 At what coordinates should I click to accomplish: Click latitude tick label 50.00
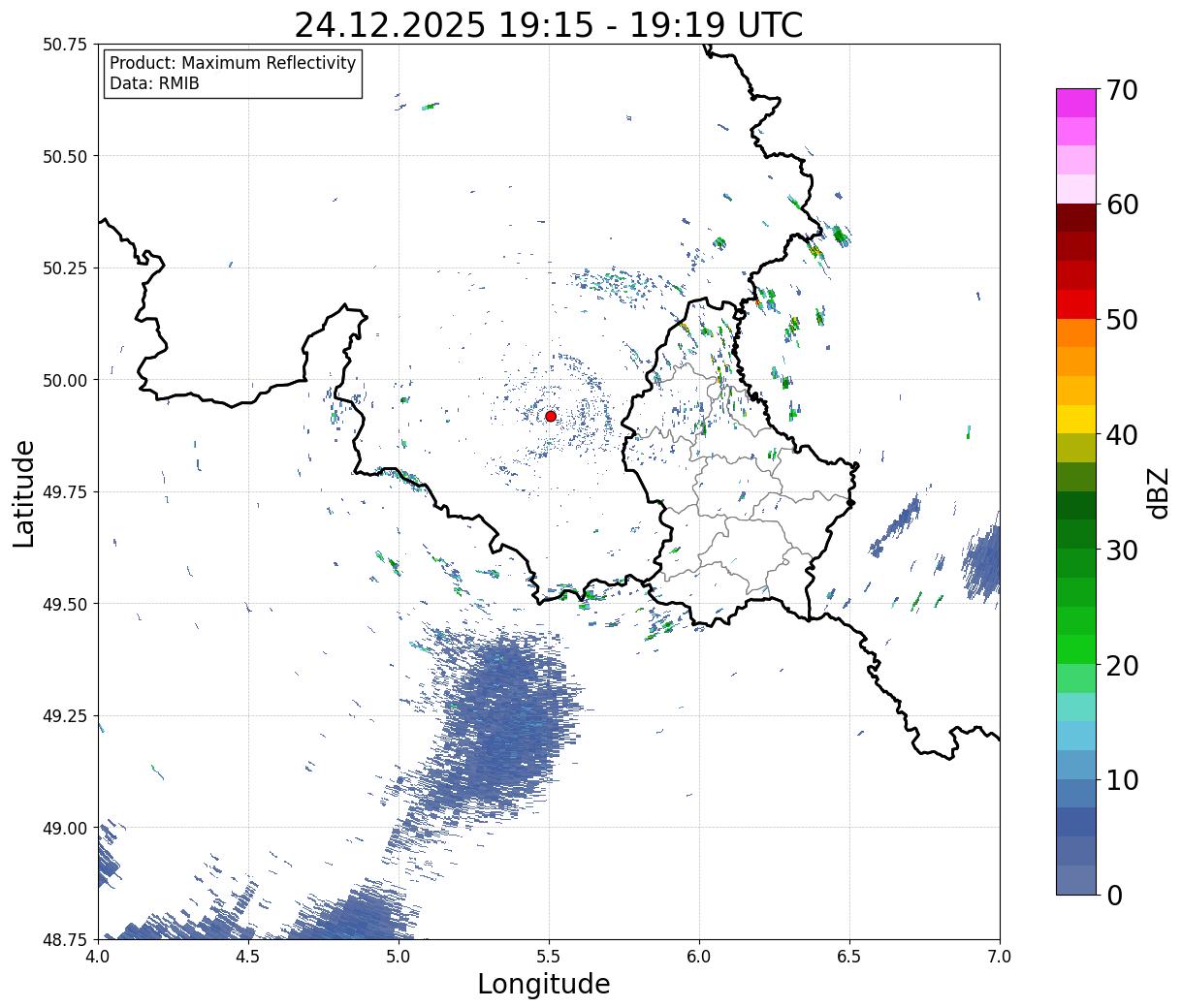click(65, 380)
